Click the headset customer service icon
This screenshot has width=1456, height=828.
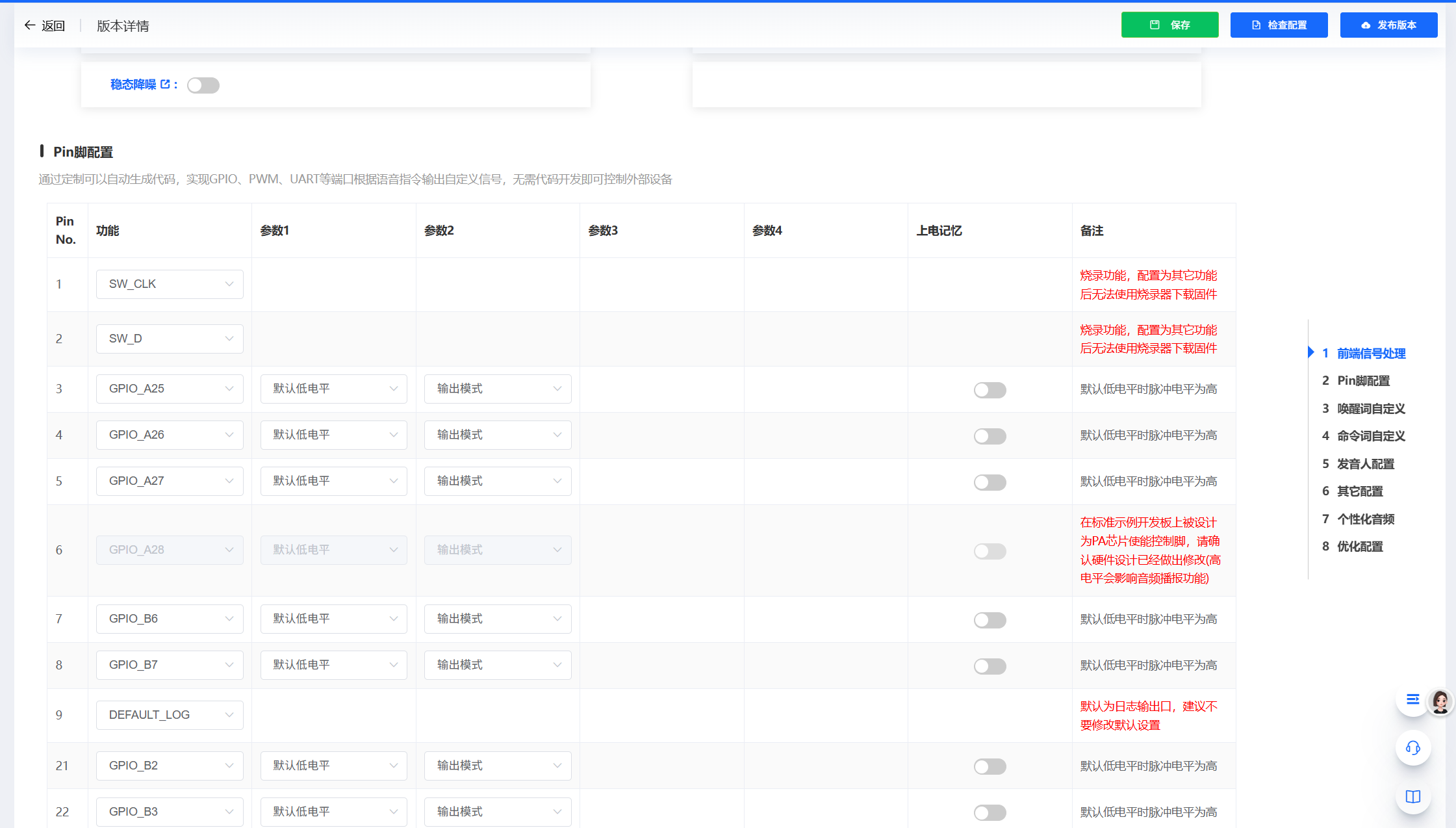(x=1412, y=748)
